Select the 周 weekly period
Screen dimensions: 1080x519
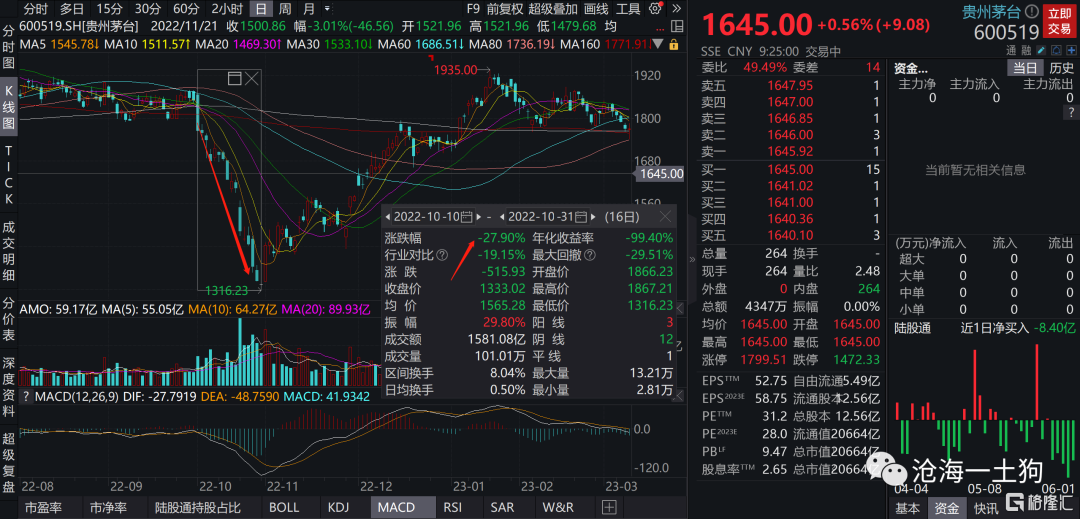(x=284, y=10)
